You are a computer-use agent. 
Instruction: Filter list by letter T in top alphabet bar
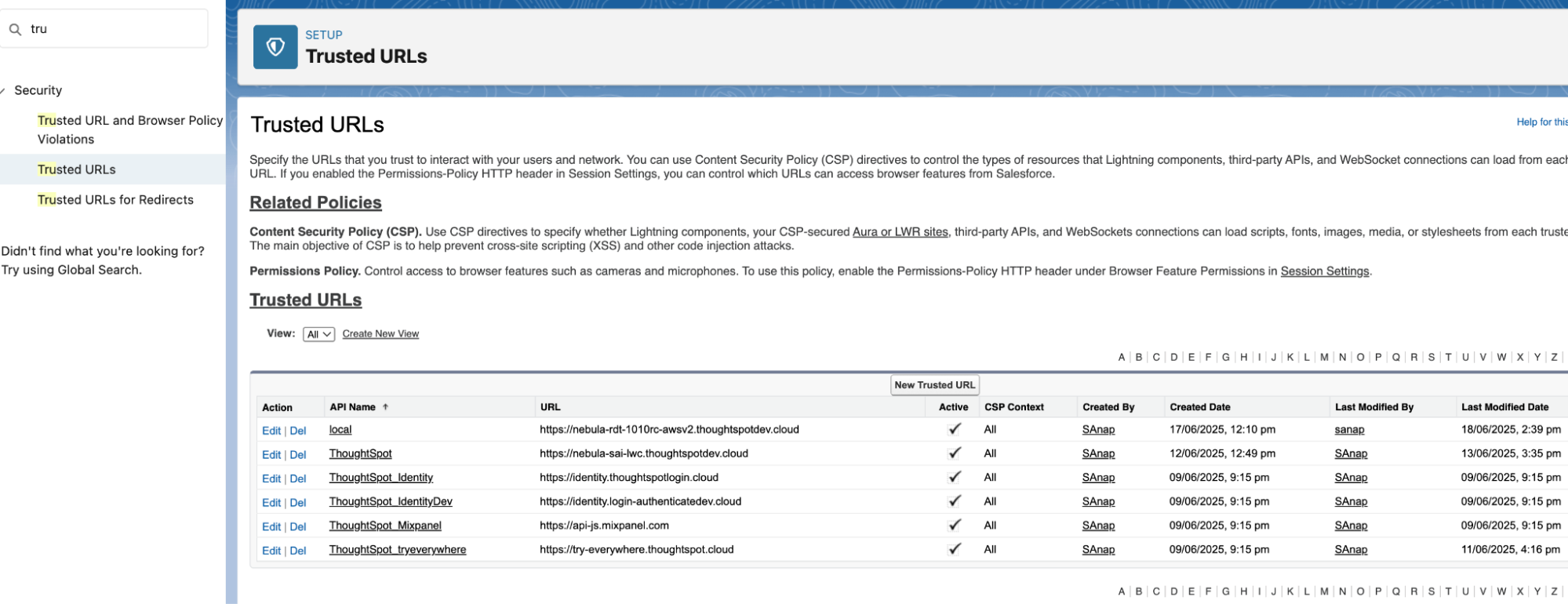click(x=1448, y=358)
